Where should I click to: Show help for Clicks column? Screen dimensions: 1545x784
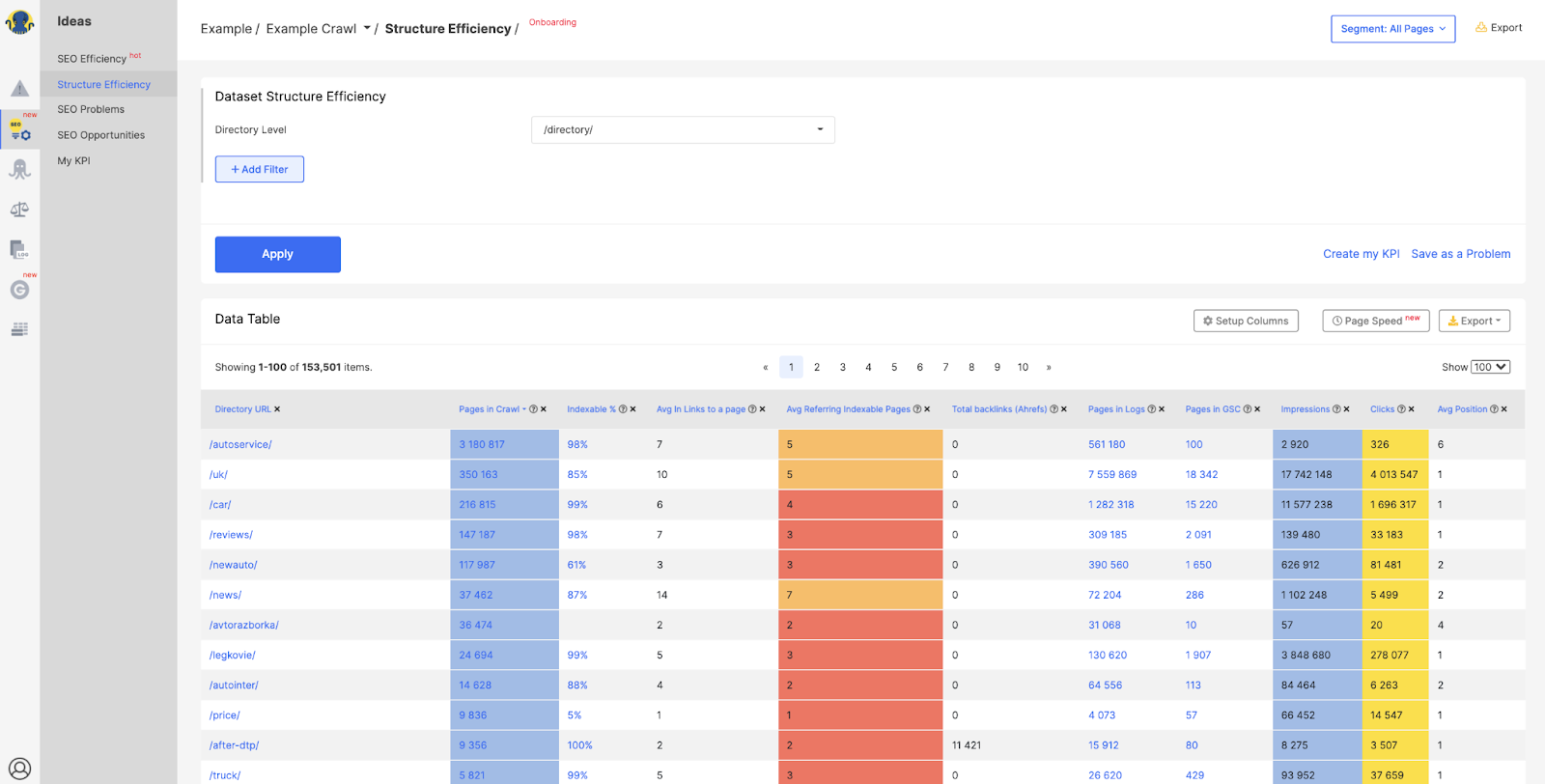[x=1402, y=409]
